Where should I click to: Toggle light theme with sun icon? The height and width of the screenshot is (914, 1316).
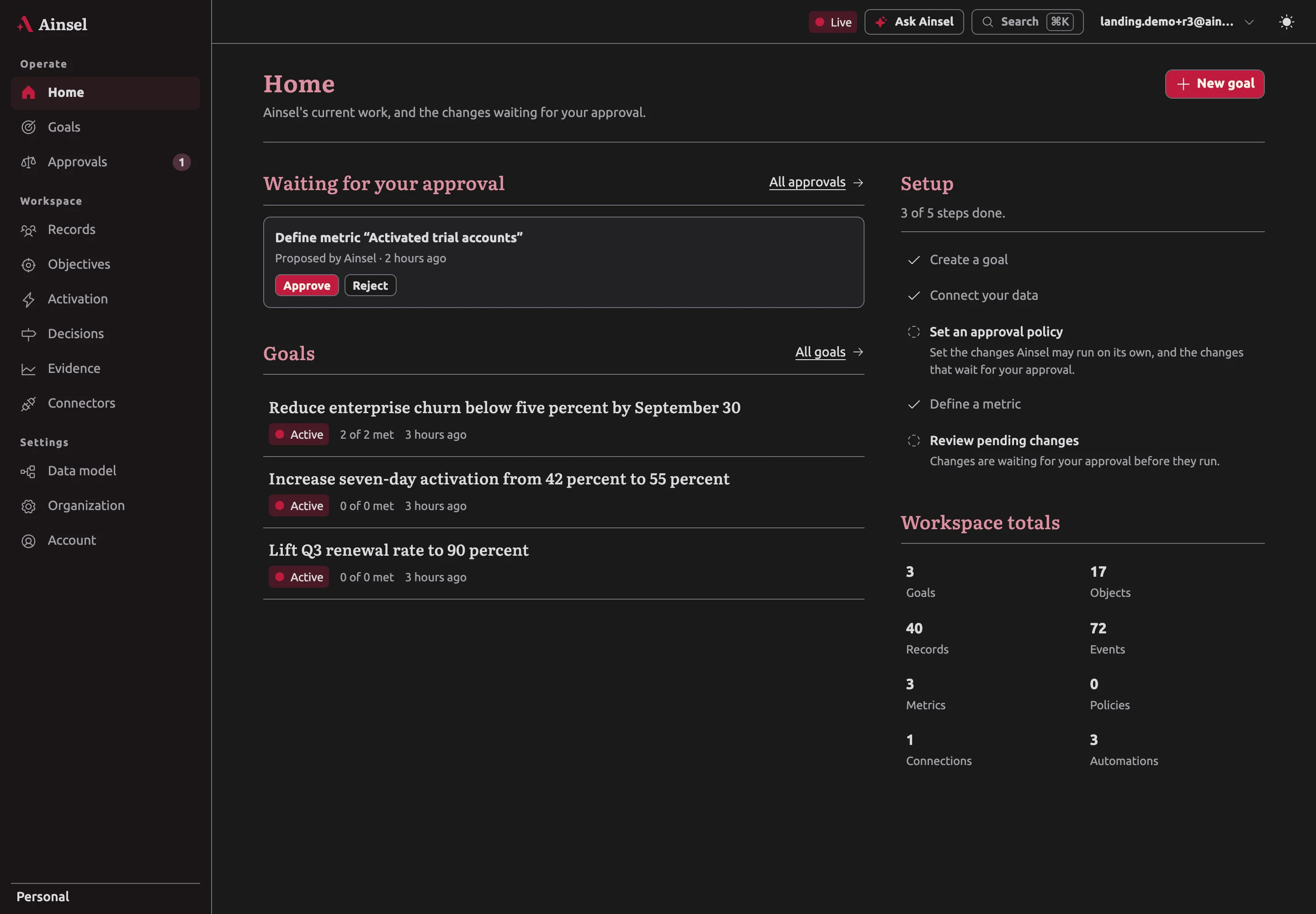click(1287, 22)
